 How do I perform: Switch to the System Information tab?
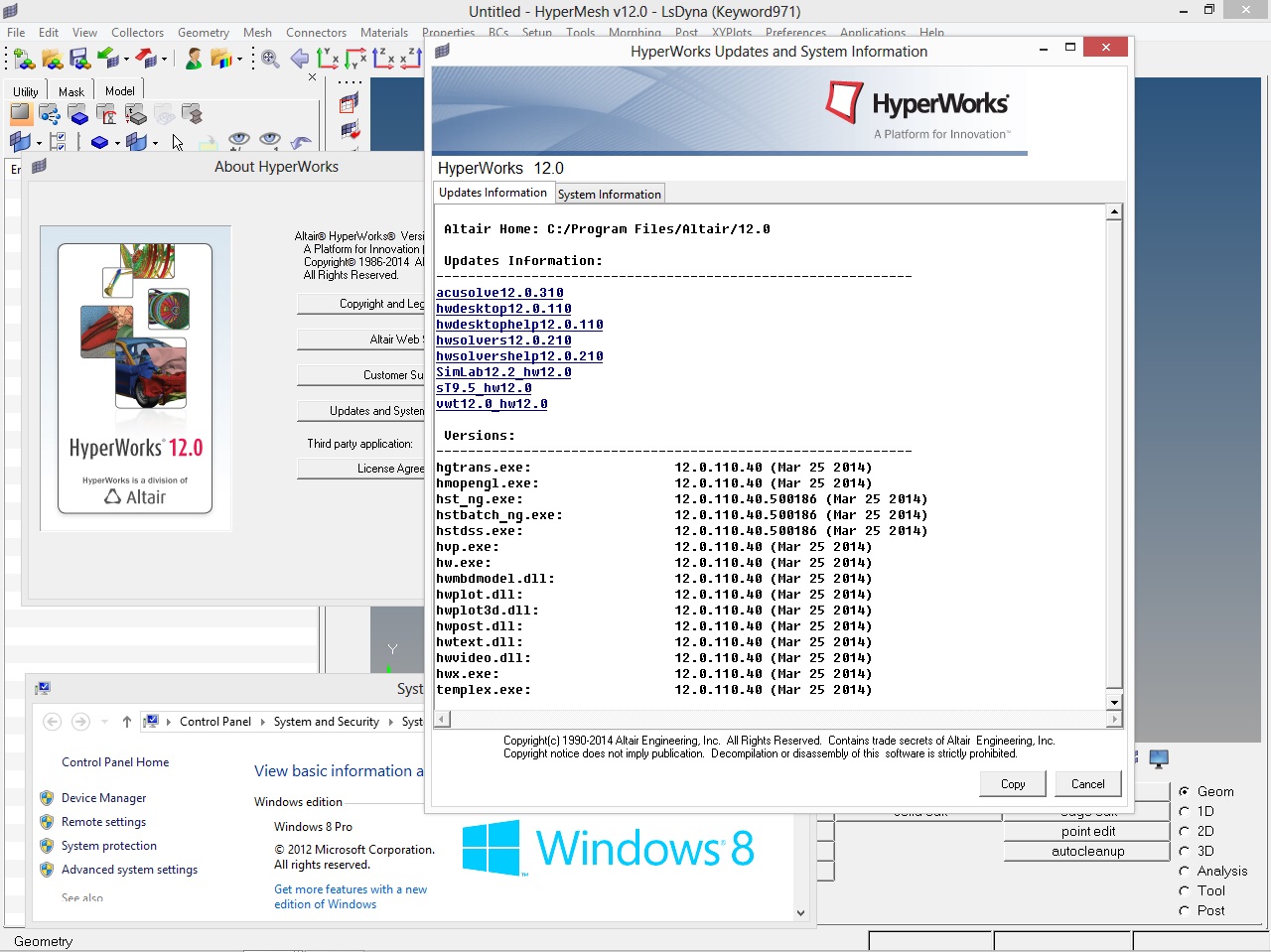609,195
